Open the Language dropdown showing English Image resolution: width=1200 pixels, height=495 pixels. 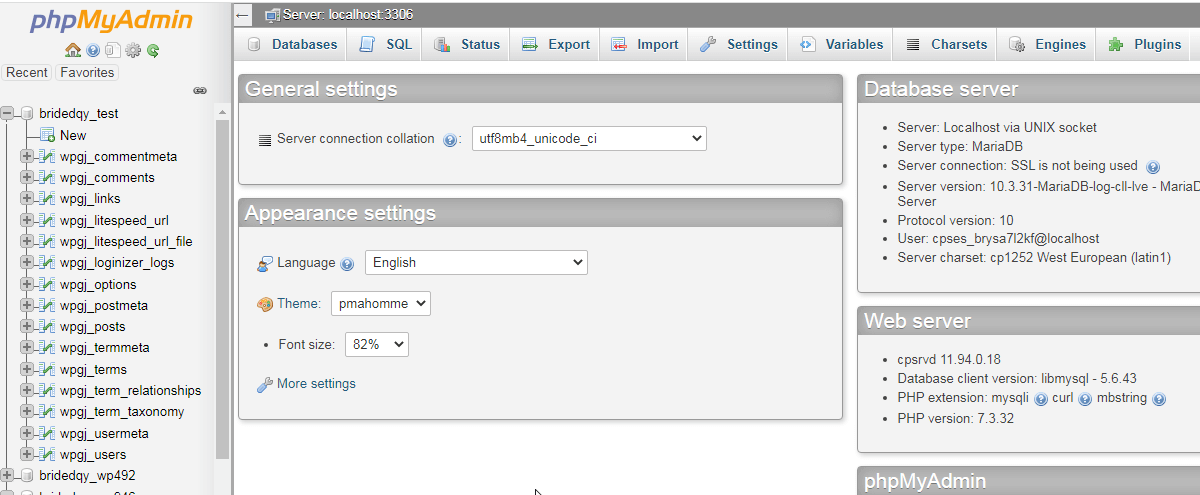(476, 262)
